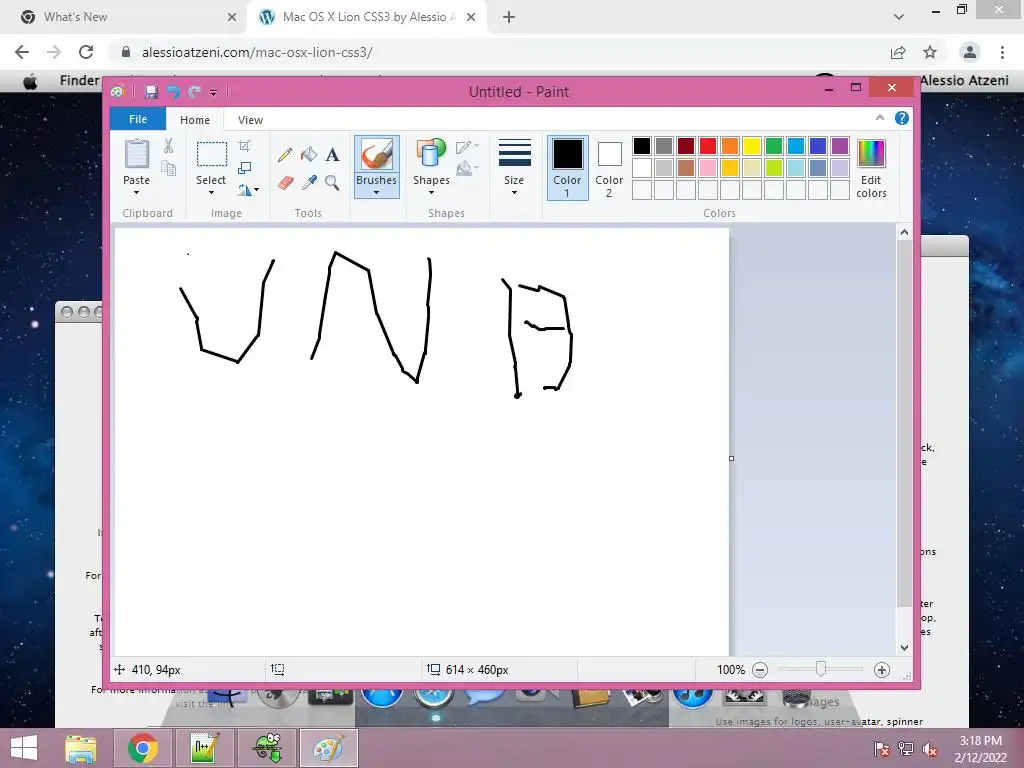Select the Color picker eyedropper tool
Viewport: 1024px width, 768px height.
point(309,182)
